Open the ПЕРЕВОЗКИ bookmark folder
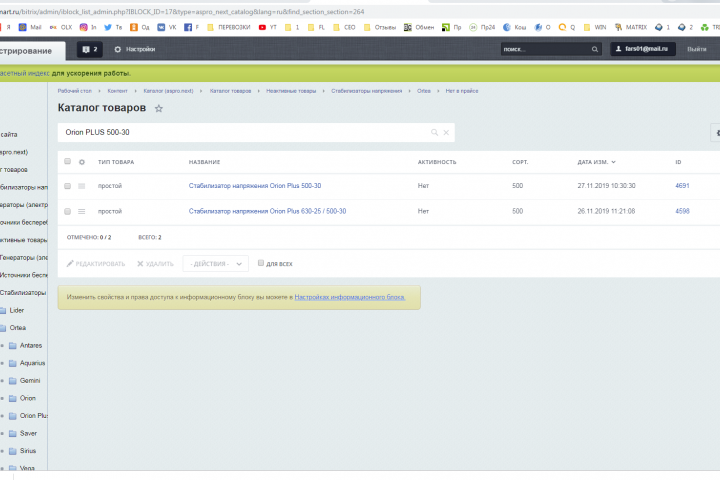720x480 pixels. coord(229,28)
